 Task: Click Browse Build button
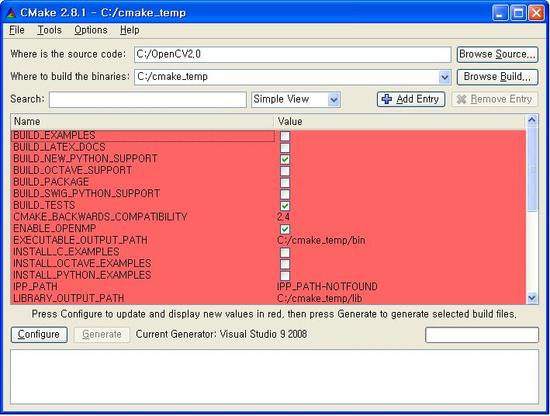pos(497,77)
